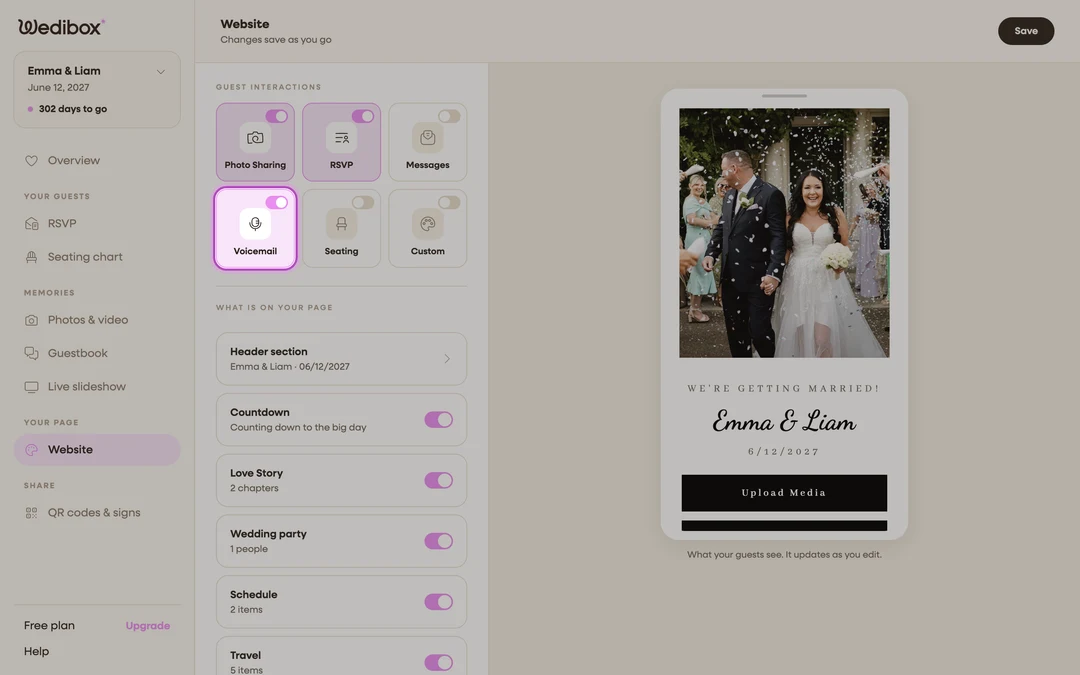Turn off the Schedule section toggle

(439, 601)
